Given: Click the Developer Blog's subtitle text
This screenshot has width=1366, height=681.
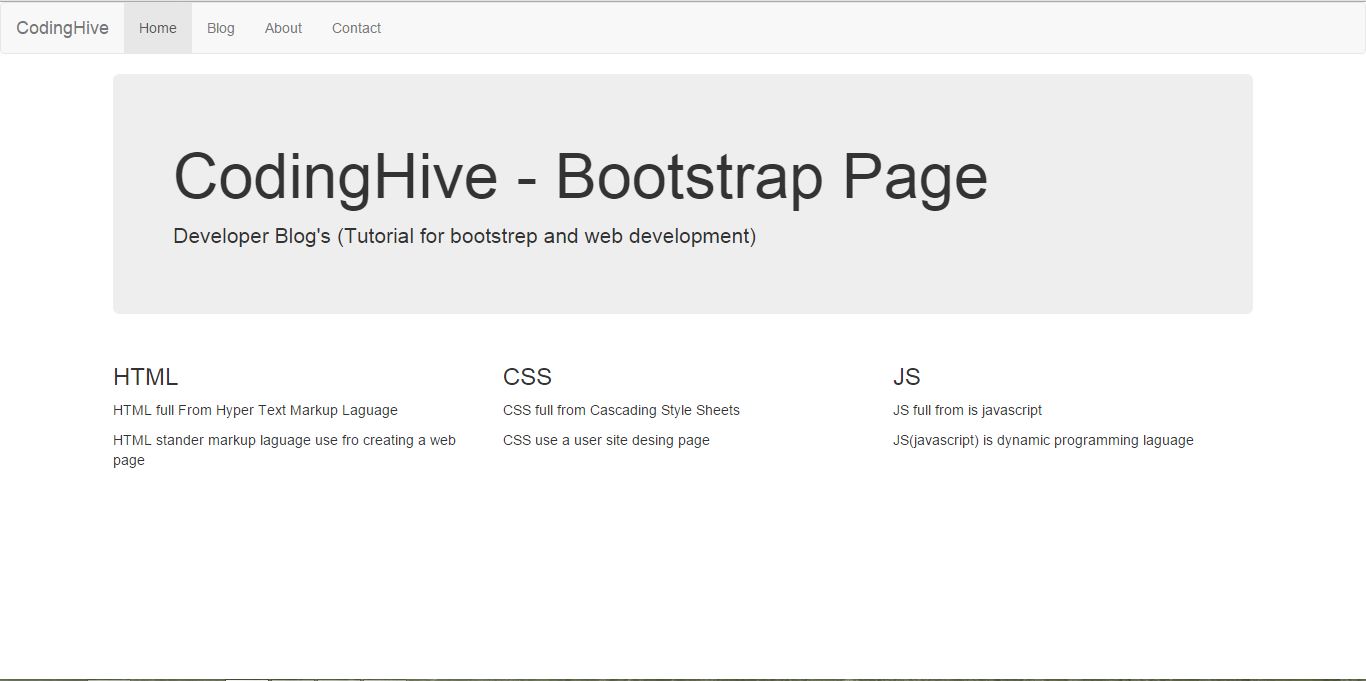Looking at the screenshot, I should coord(465,236).
